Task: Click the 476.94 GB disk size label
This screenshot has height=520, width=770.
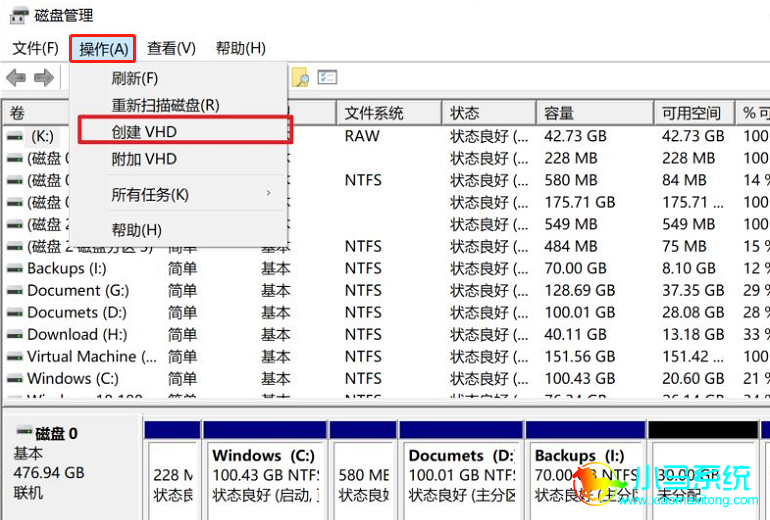Action: click(x=49, y=472)
